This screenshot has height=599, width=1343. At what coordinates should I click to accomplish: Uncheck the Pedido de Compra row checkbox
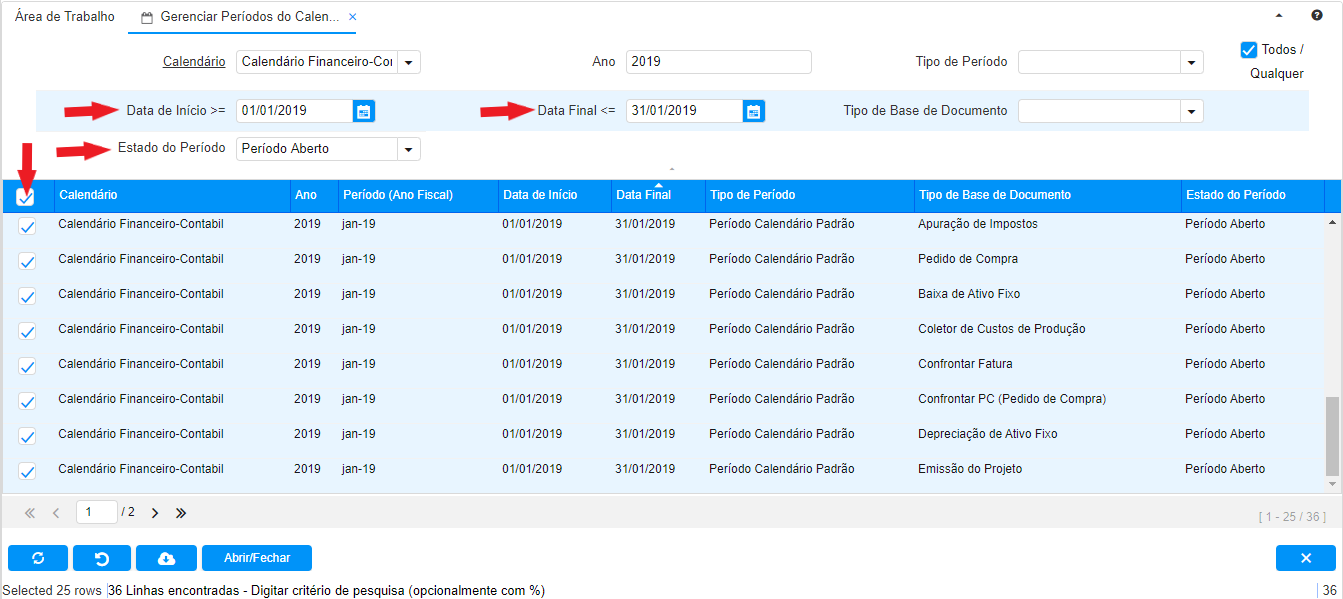pos(27,261)
